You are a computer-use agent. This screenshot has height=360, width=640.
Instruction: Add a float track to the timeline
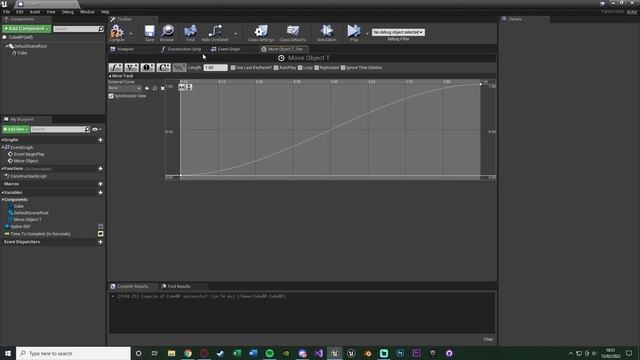coord(116,68)
